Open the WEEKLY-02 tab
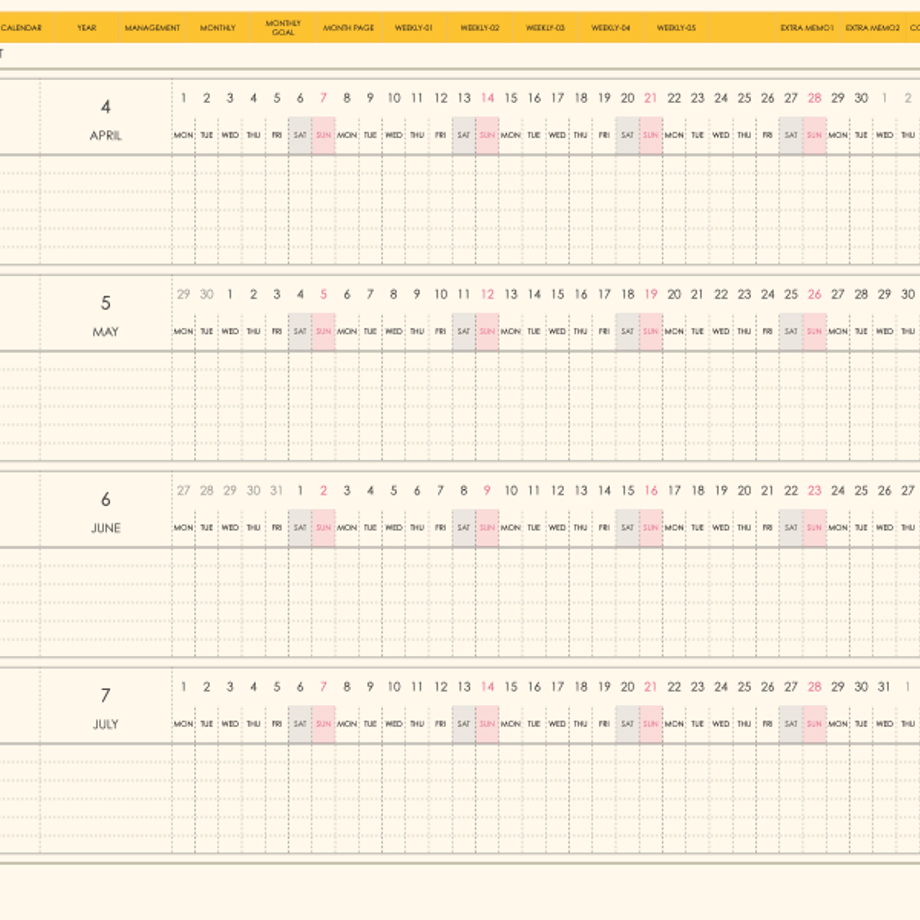This screenshot has width=920, height=920. pos(480,28)
